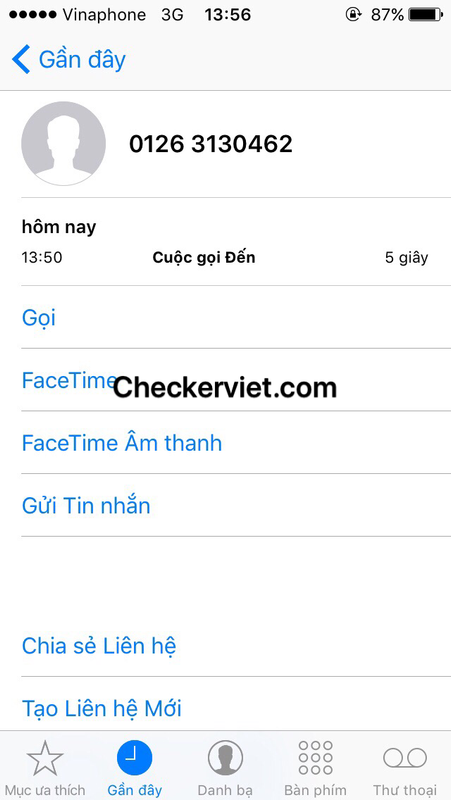Select the Gần đây clock icon

pyautogui.click(x=135, y=758)
